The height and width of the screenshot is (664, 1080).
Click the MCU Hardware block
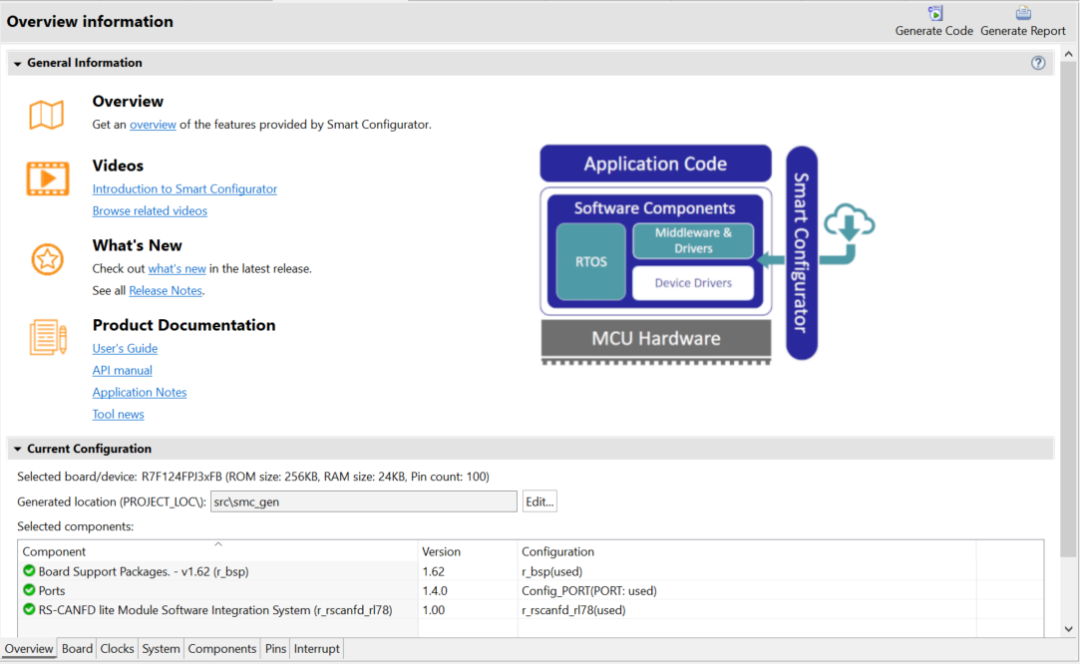pyautogui.click(x=656, y=338)
